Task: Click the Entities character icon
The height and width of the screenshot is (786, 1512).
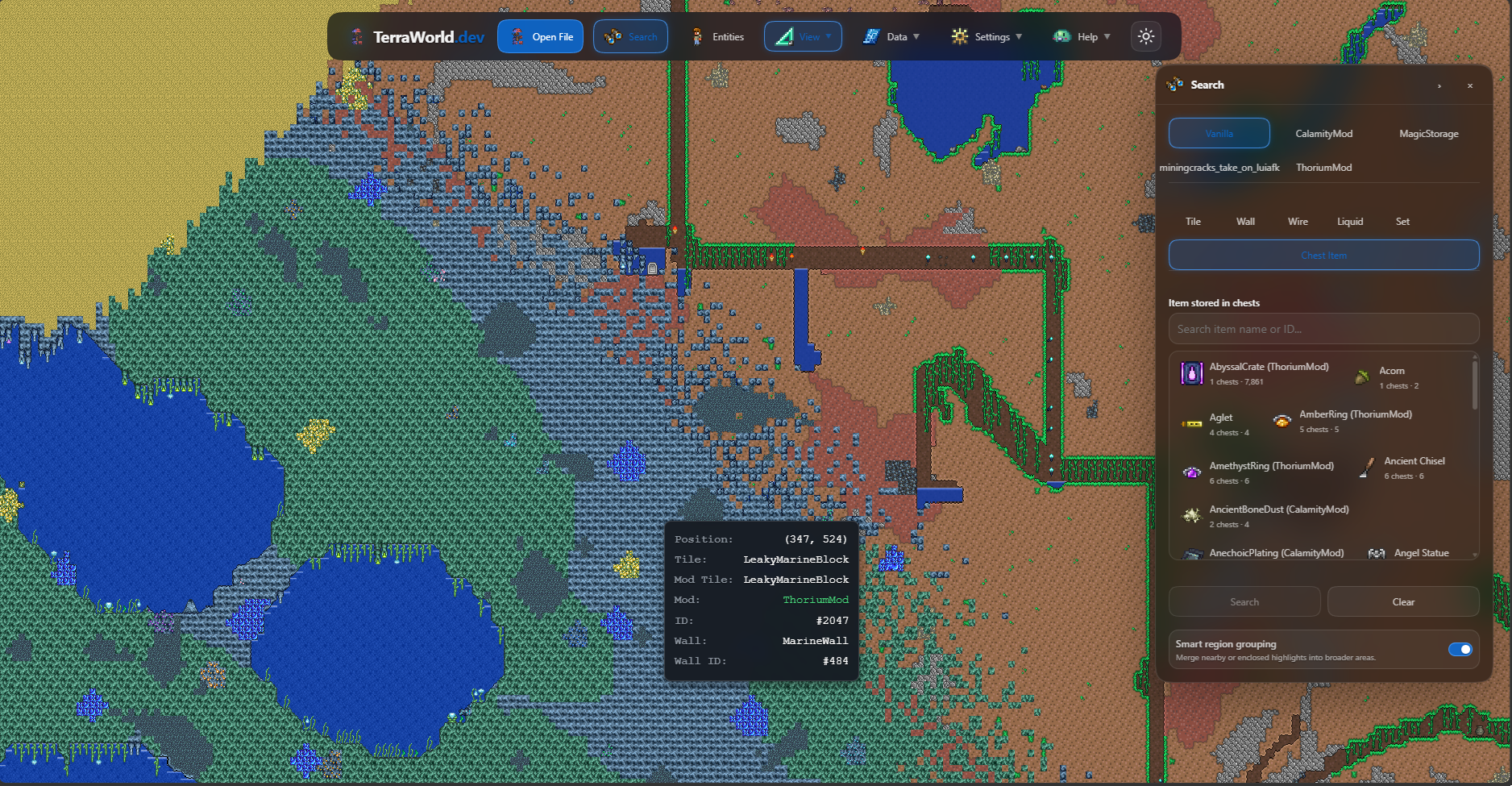Action: (x=697, y=36)
